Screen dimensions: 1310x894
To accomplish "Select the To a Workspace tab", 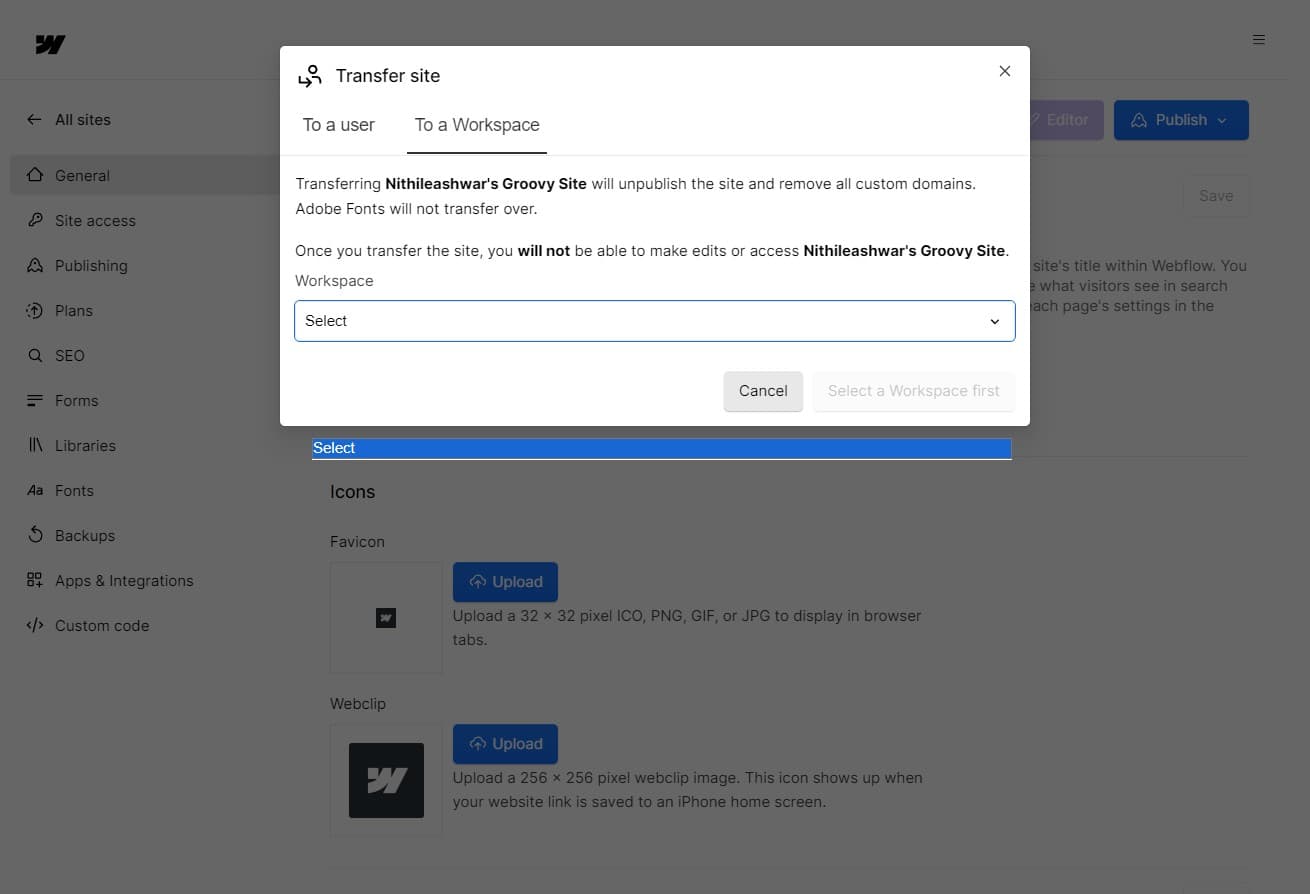I will click(x=477, y=125).
